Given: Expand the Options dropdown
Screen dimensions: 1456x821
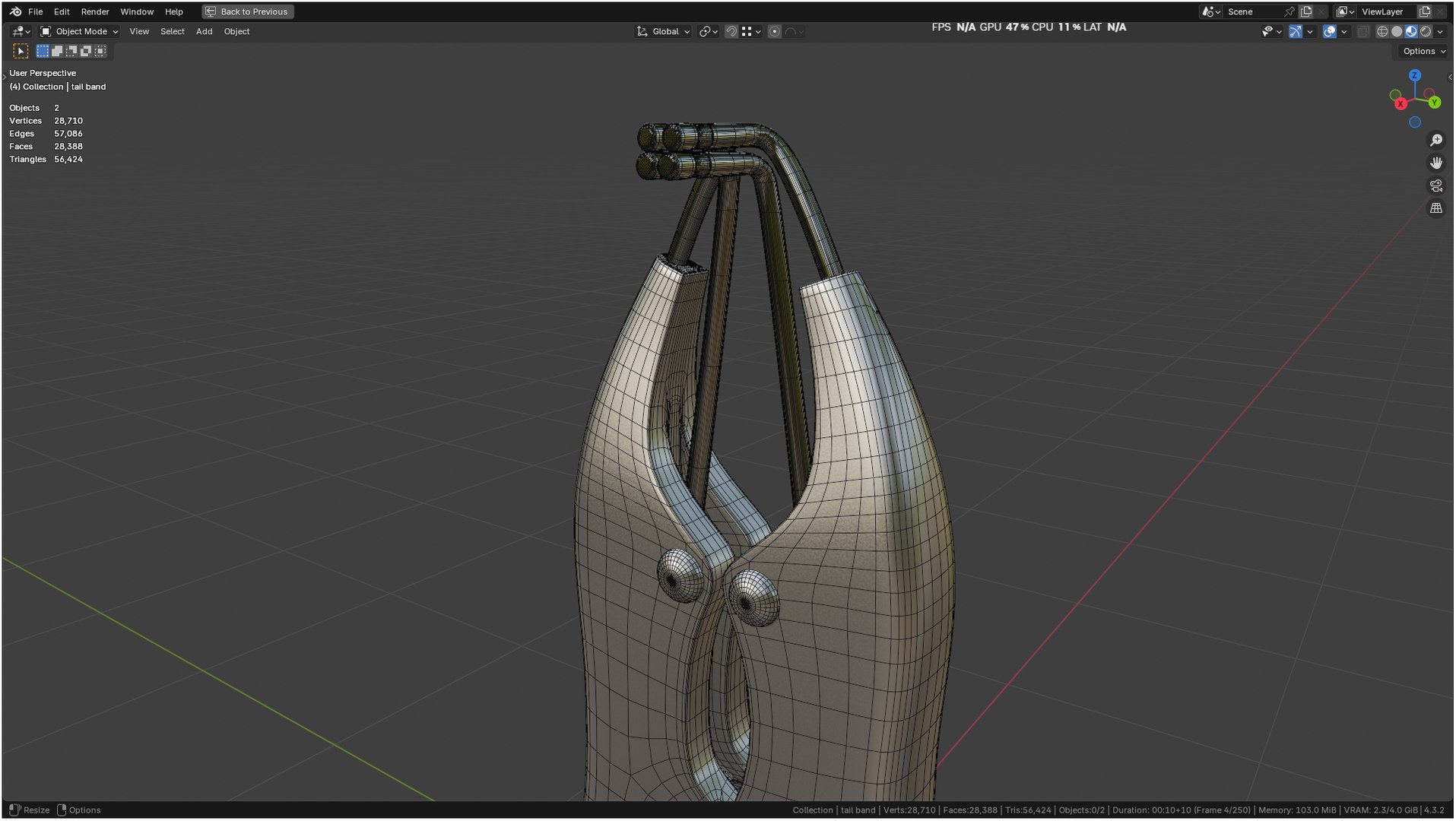Looking at the screenshot, I should coord(1423,51).
